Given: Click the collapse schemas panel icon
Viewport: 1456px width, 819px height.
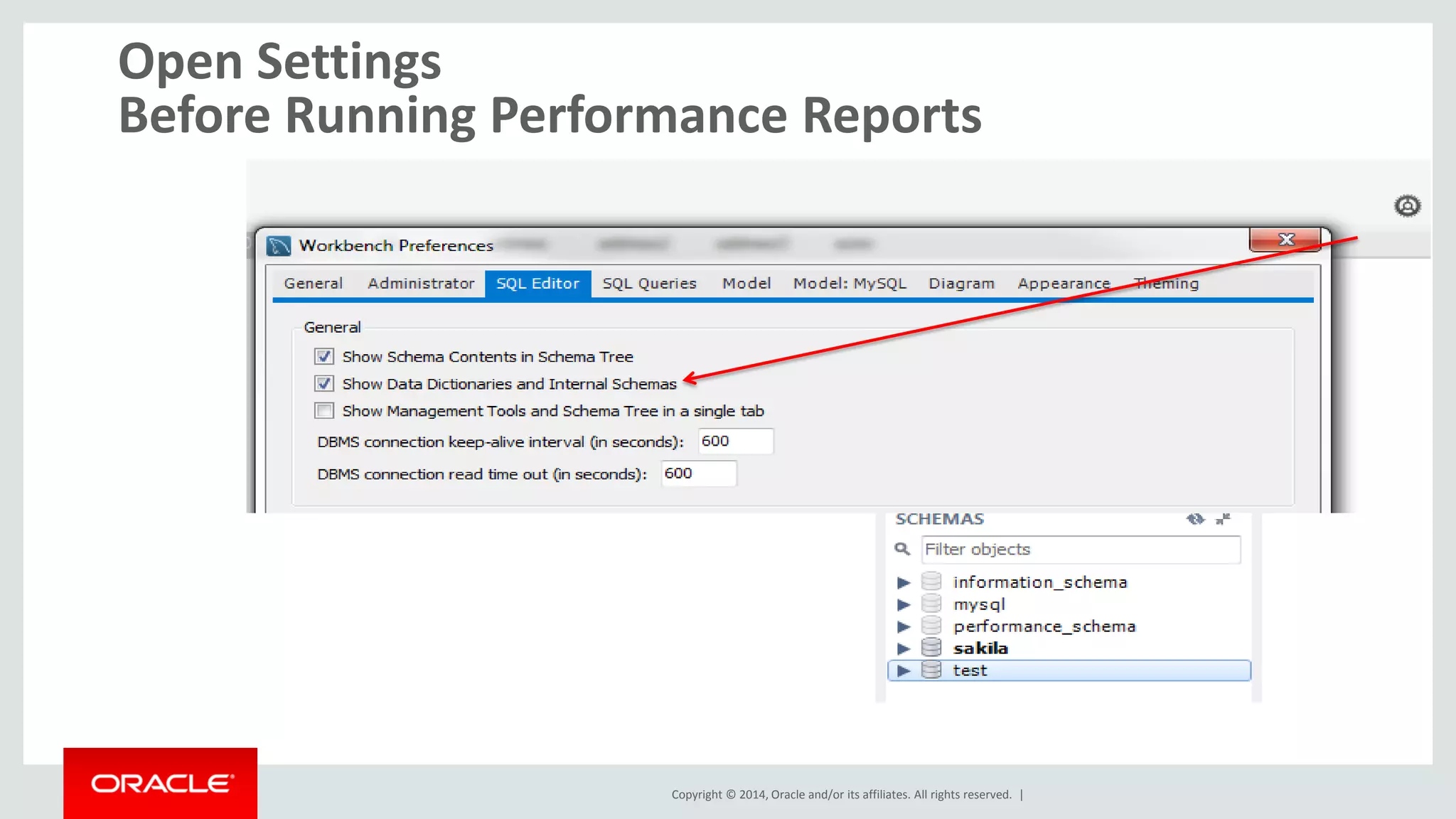Looking at the screenshot, I should click(1223, 519).
